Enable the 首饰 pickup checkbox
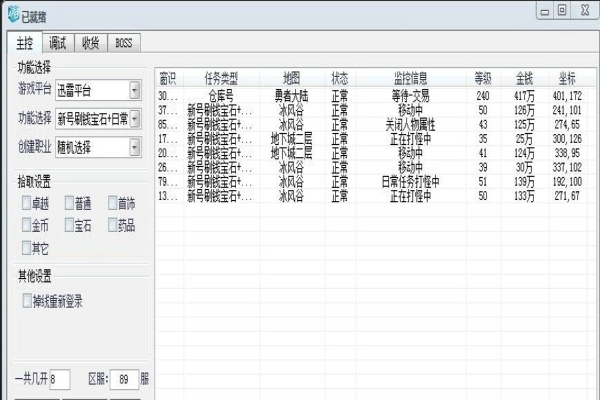600x400 pixels. [x=112, y=203]
